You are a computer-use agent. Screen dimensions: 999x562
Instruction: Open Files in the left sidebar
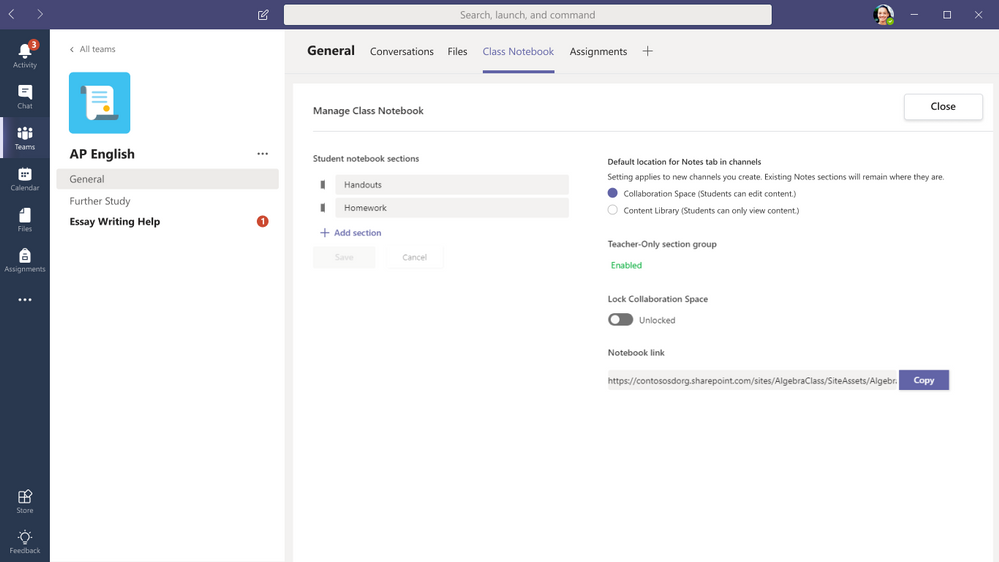(25, 220)
